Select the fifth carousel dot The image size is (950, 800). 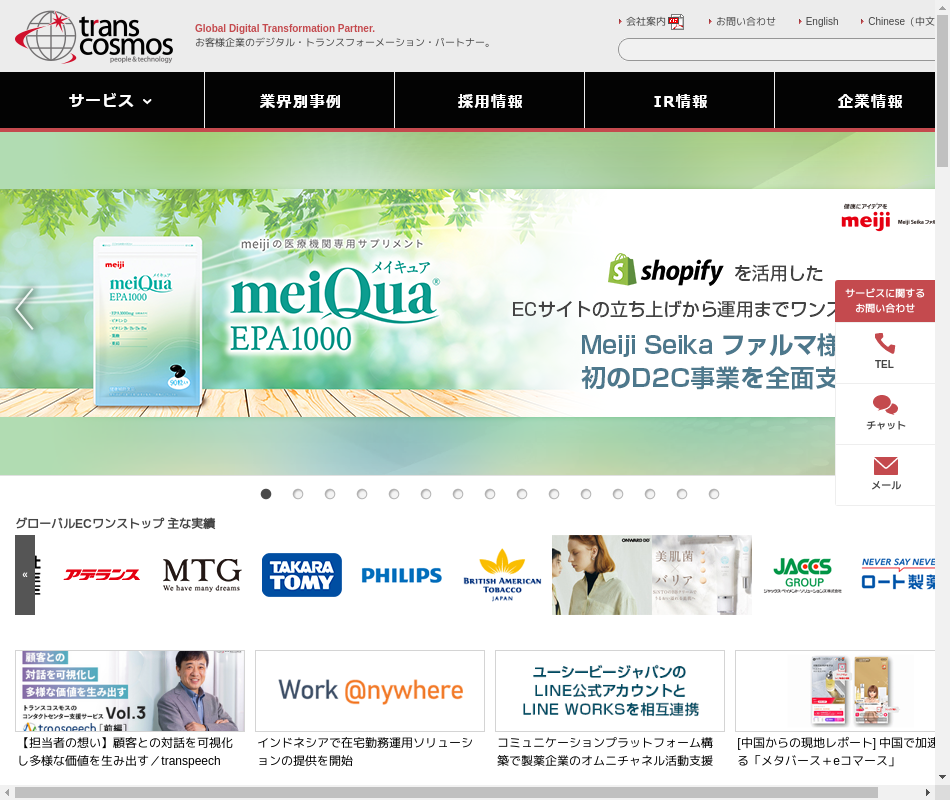(394, 494)
